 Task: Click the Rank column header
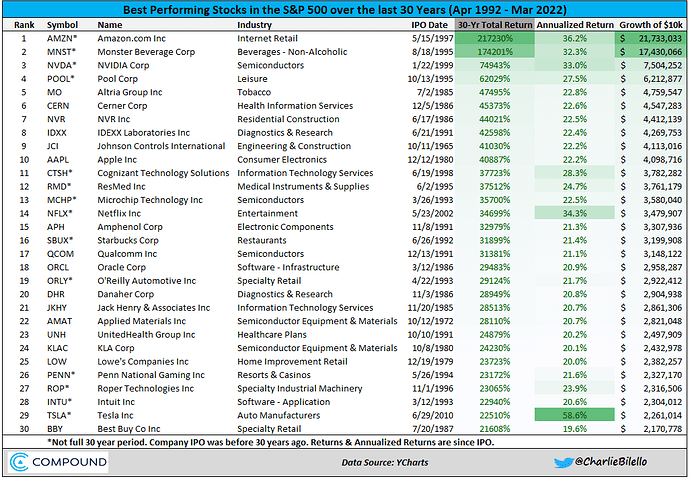click(24, 25)
